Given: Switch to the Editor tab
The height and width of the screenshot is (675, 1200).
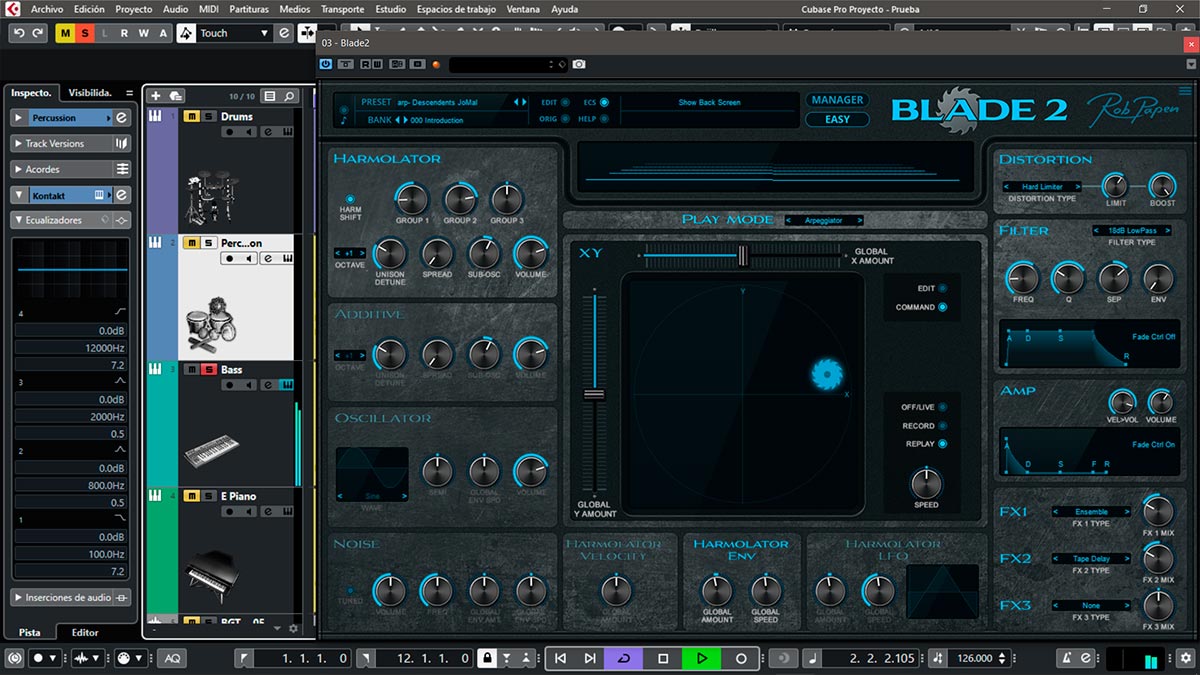Looking at the screenshot, I should 85,633.
